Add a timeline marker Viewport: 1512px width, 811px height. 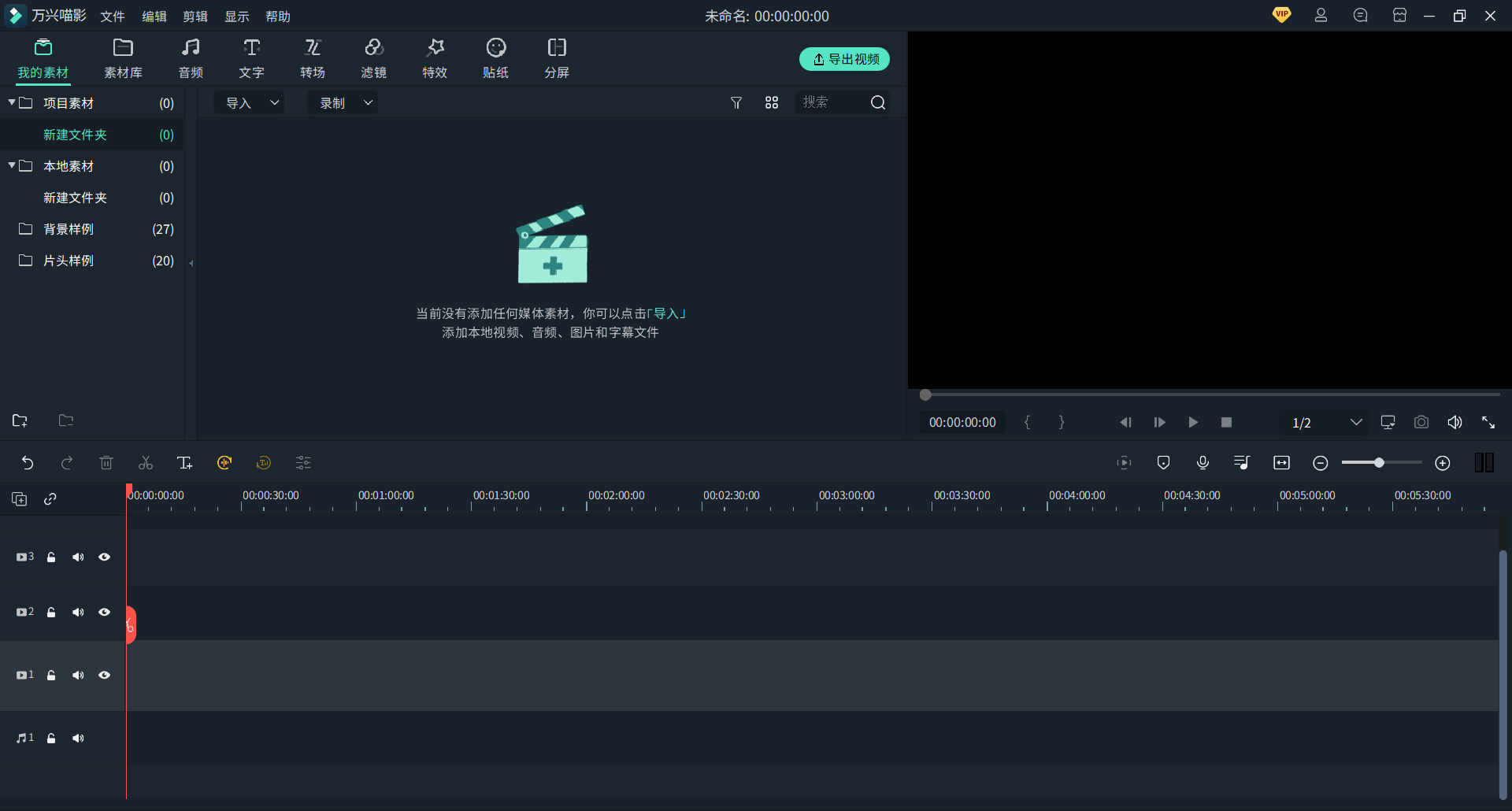(1163, 462)
